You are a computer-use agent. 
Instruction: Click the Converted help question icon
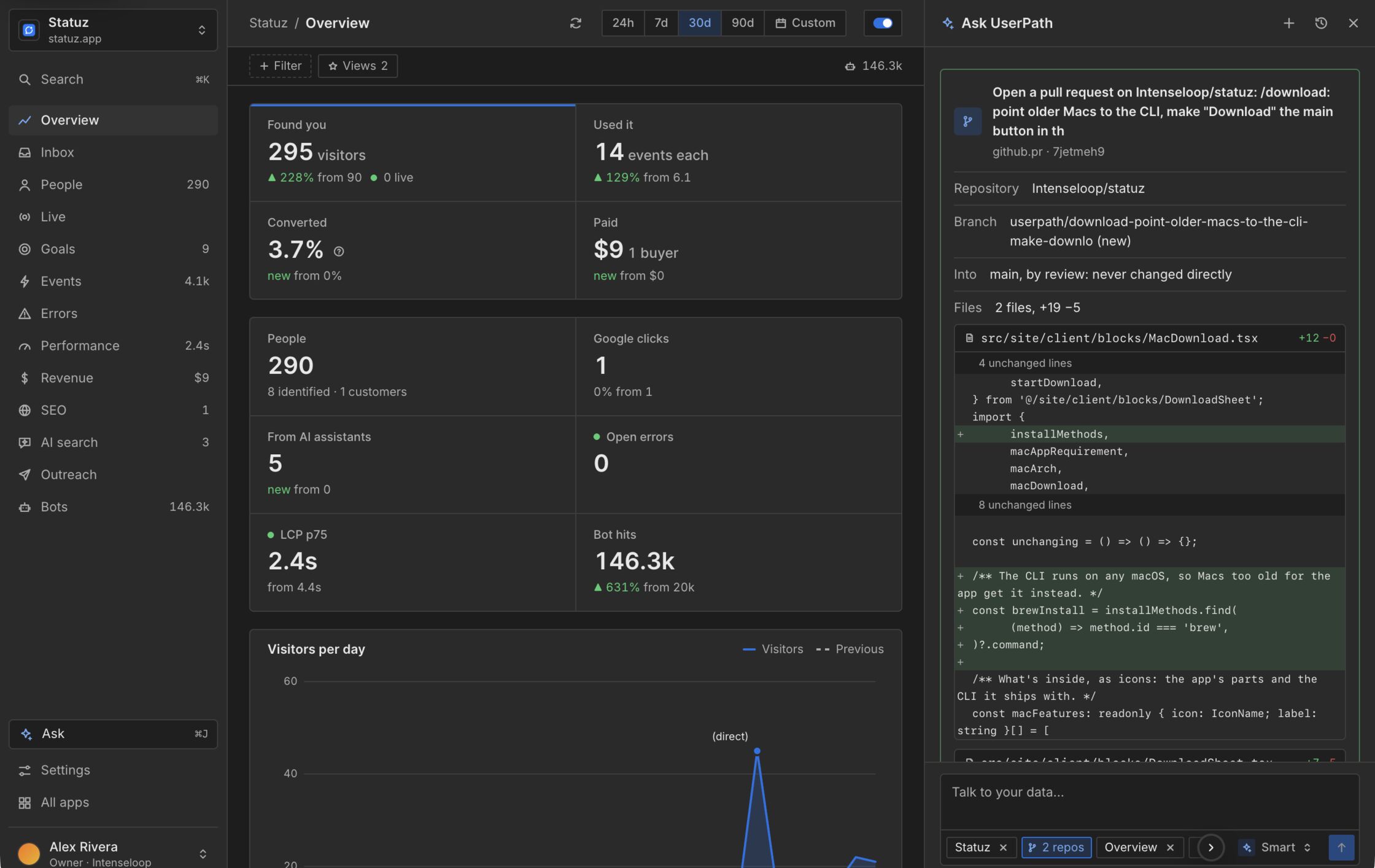(x=338, y=252)
